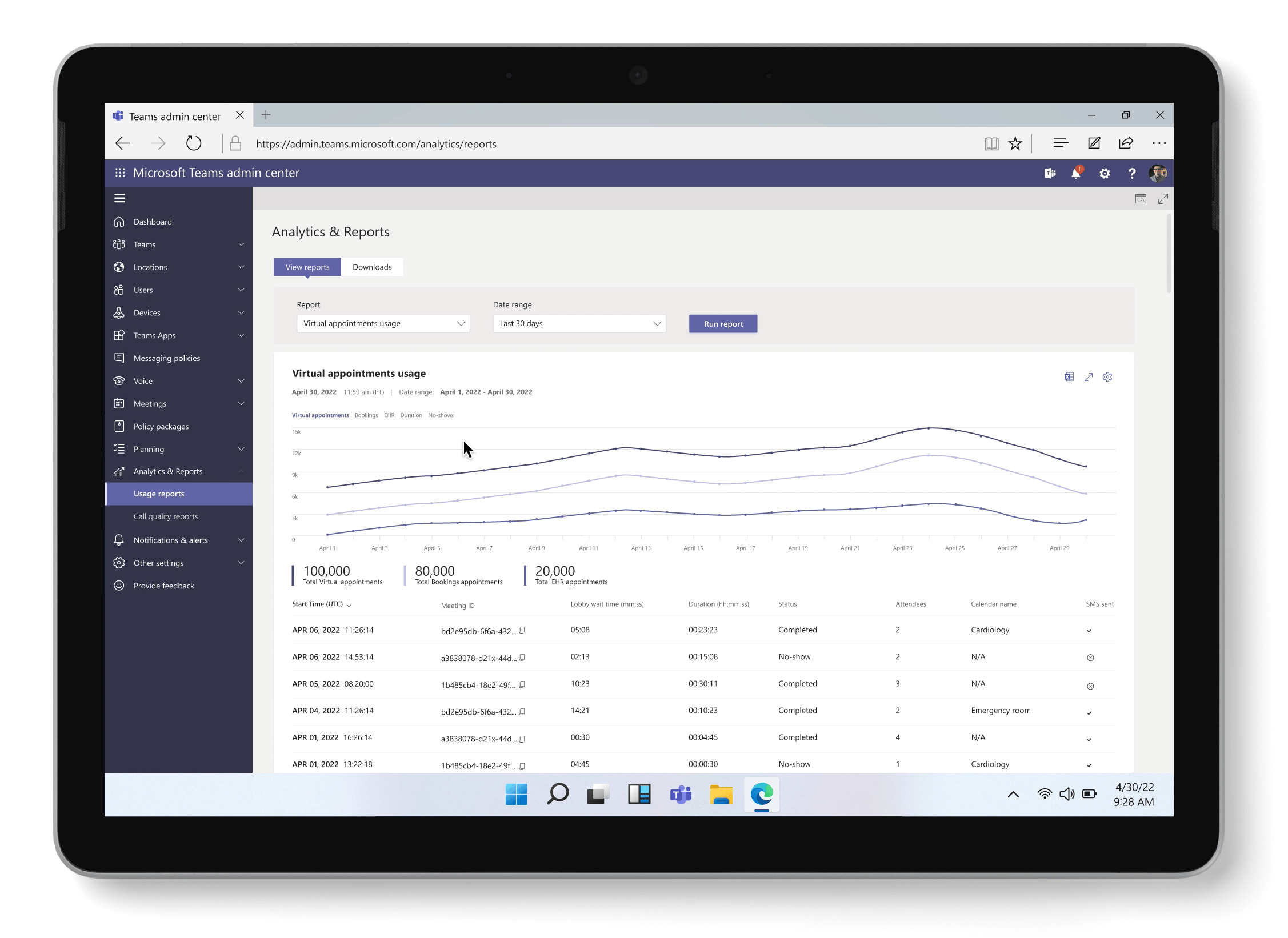Click the Analytics & Reports sidebar icon
The image size is (1288, 938).
click(x=120, y=472)
